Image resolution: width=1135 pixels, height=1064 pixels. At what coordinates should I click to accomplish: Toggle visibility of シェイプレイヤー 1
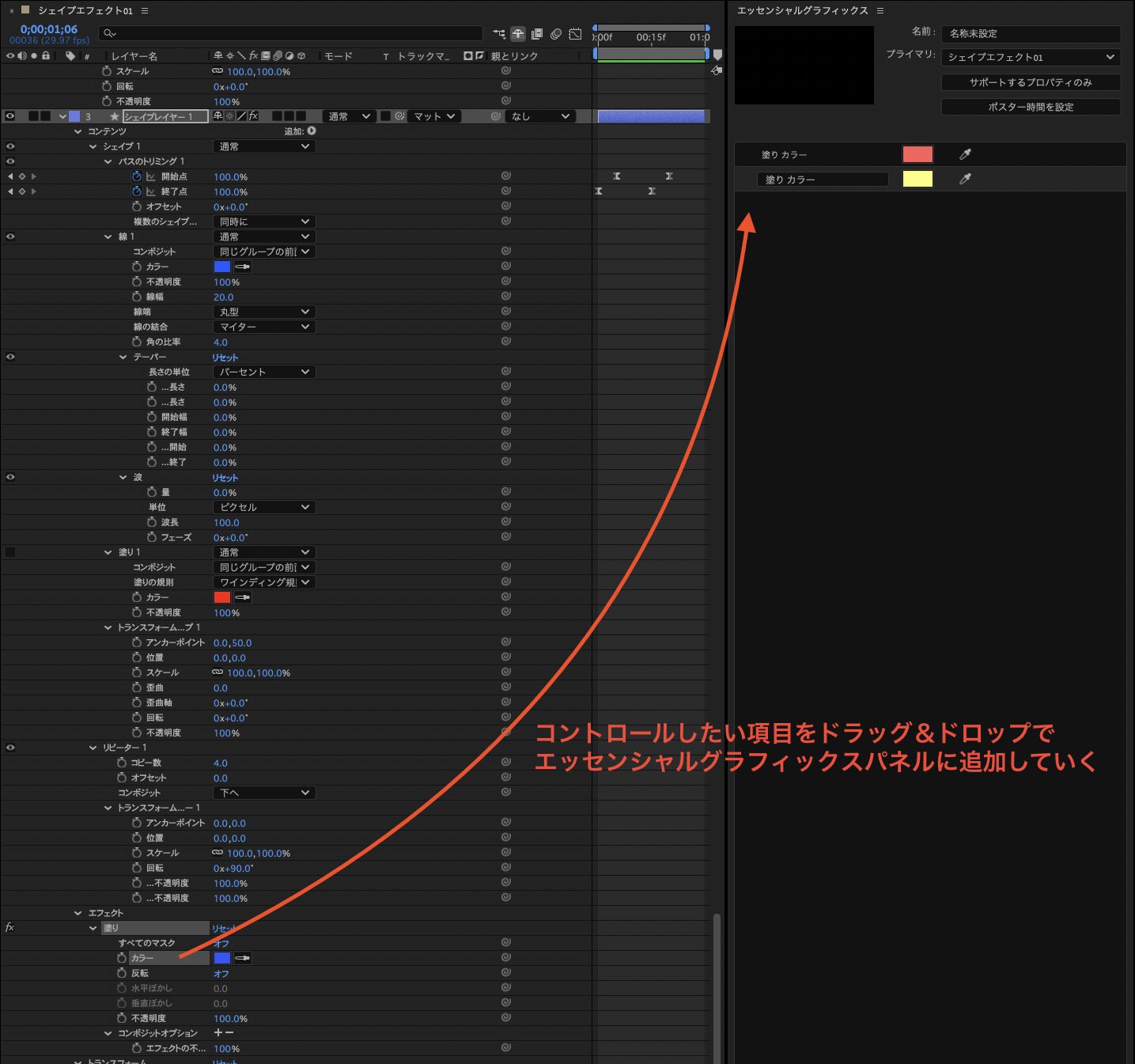coord(10,116)
